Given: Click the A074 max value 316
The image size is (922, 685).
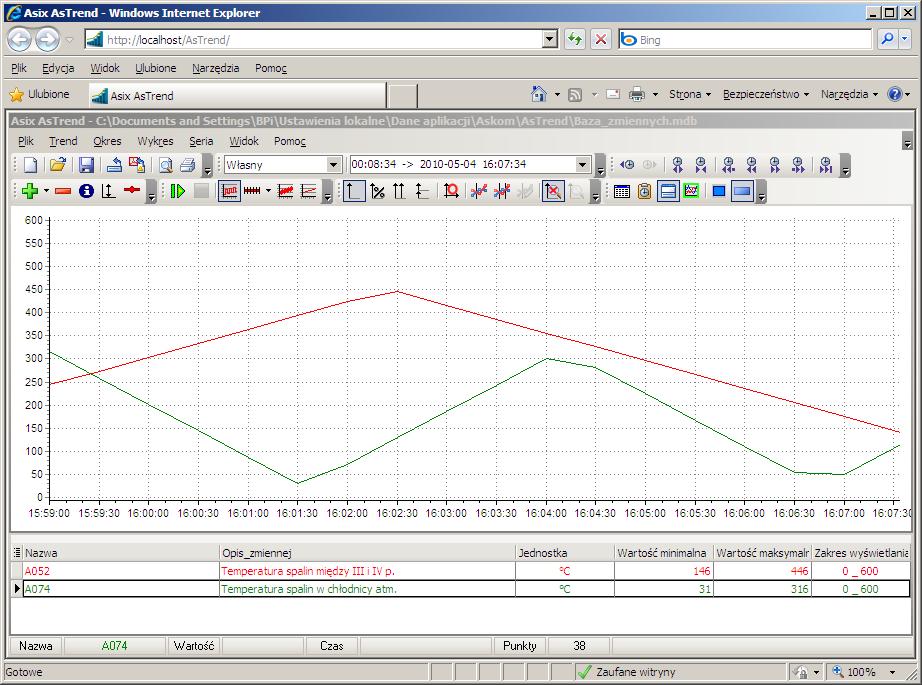Looking at the screenshot, I should coord(762,589).
